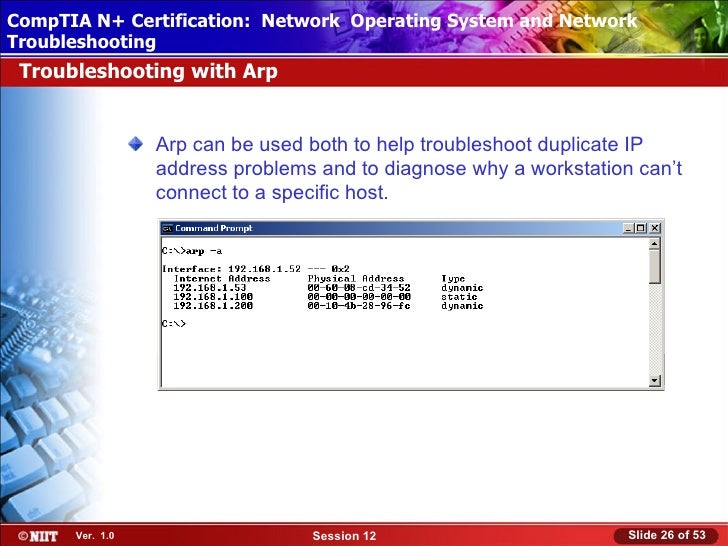Click 'dynamic' type for 192.168.1.53
Screen dimensions: 728x546
point(462,288)
